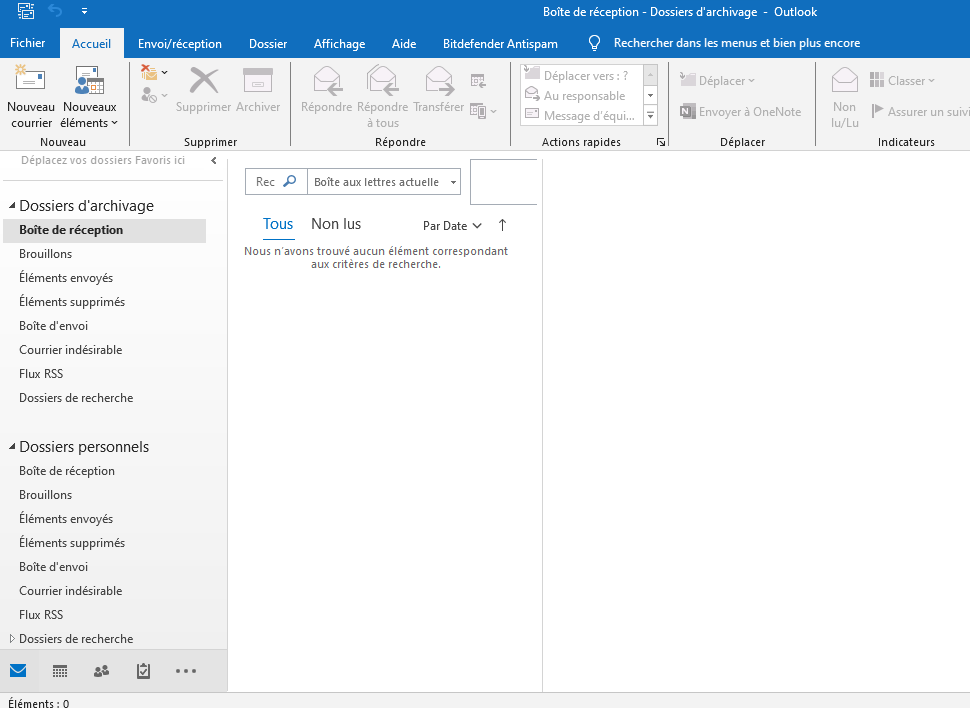The width and height of the screenshot is (970, 708).
Task: Open the Boîte aux lettres actuelle dropdown
Action: pos(453,182)
